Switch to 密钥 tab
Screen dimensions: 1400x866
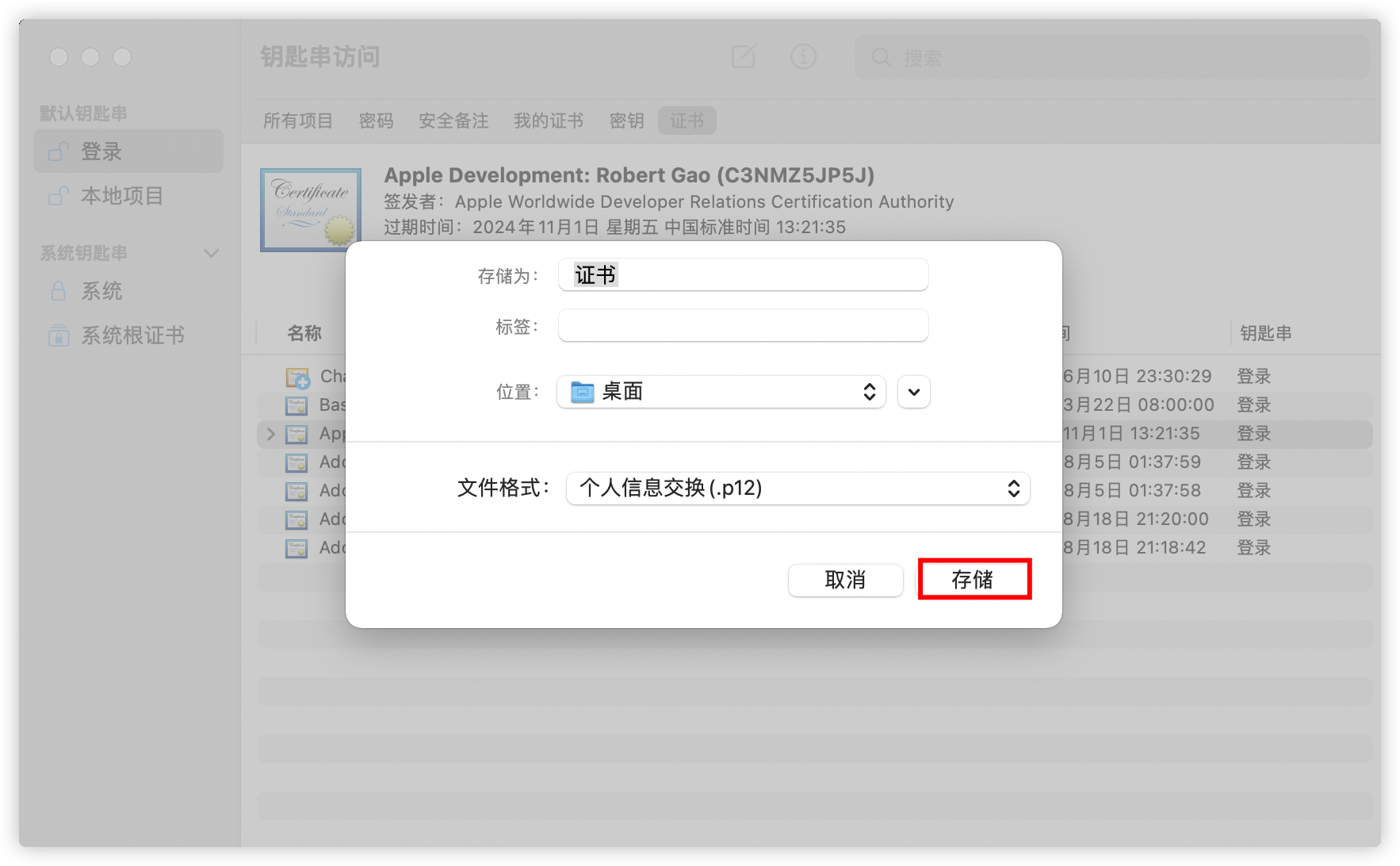(626, 121)
